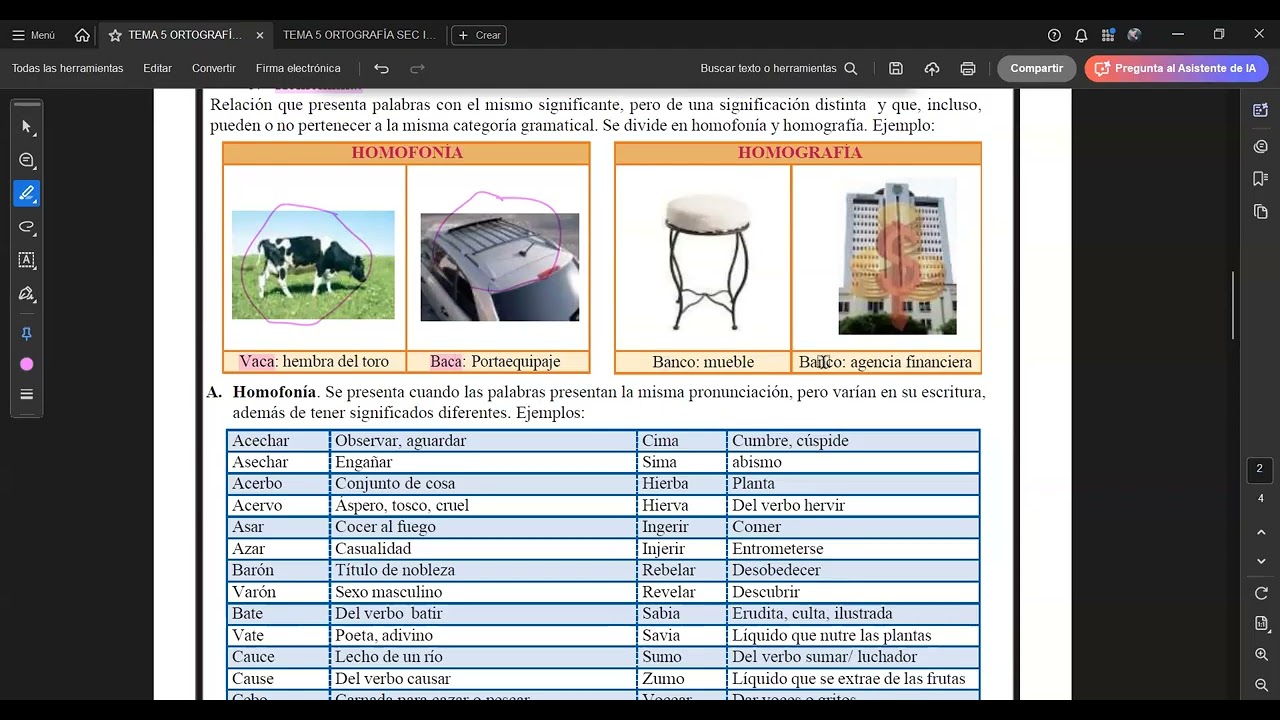Open the Convertir menu

pyautogui.click(x=214, y=68)
